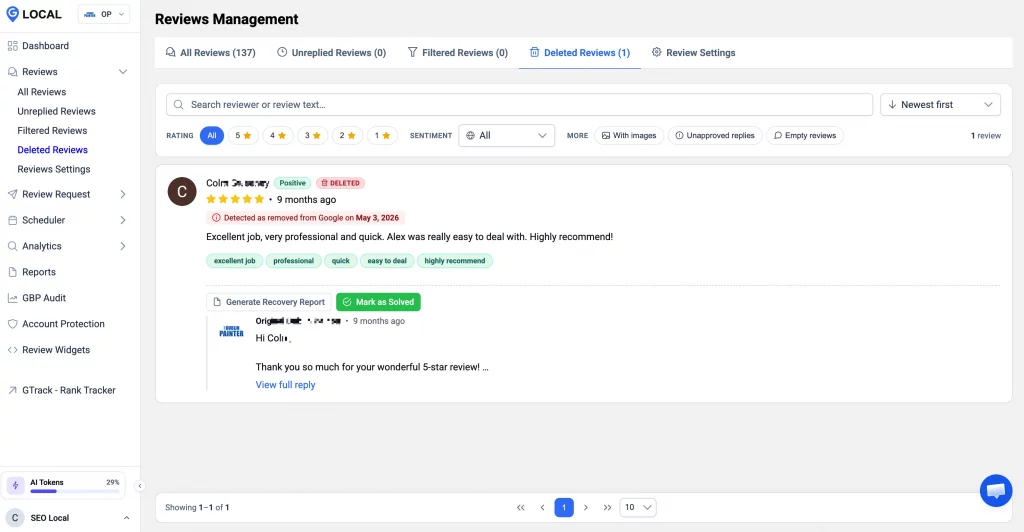Click the GTrack external link arrow icon
The height and width of the screenshot is (532, 1024).
12,390
